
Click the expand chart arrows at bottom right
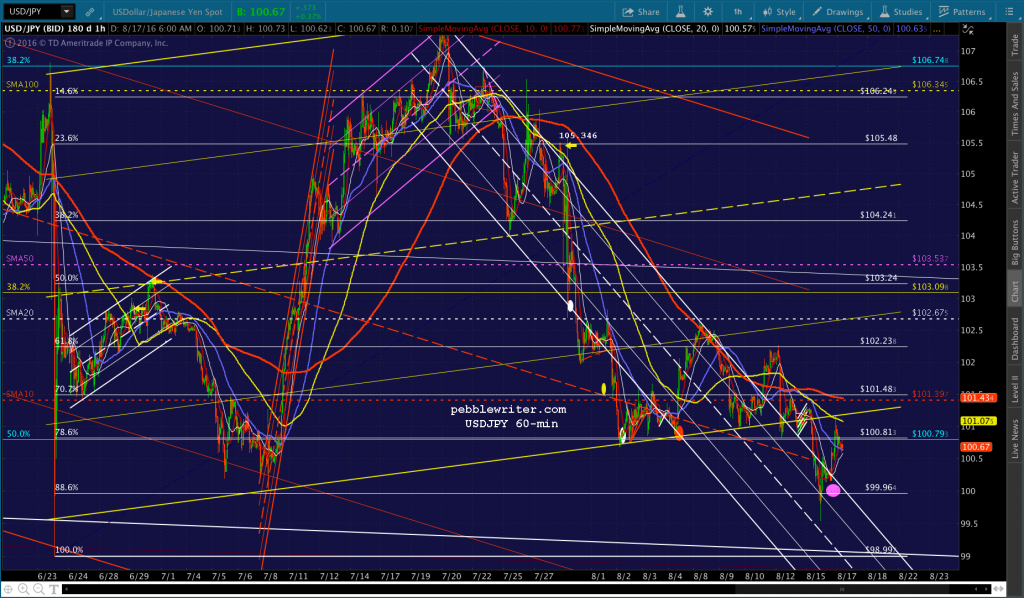[x=998, y=589]
